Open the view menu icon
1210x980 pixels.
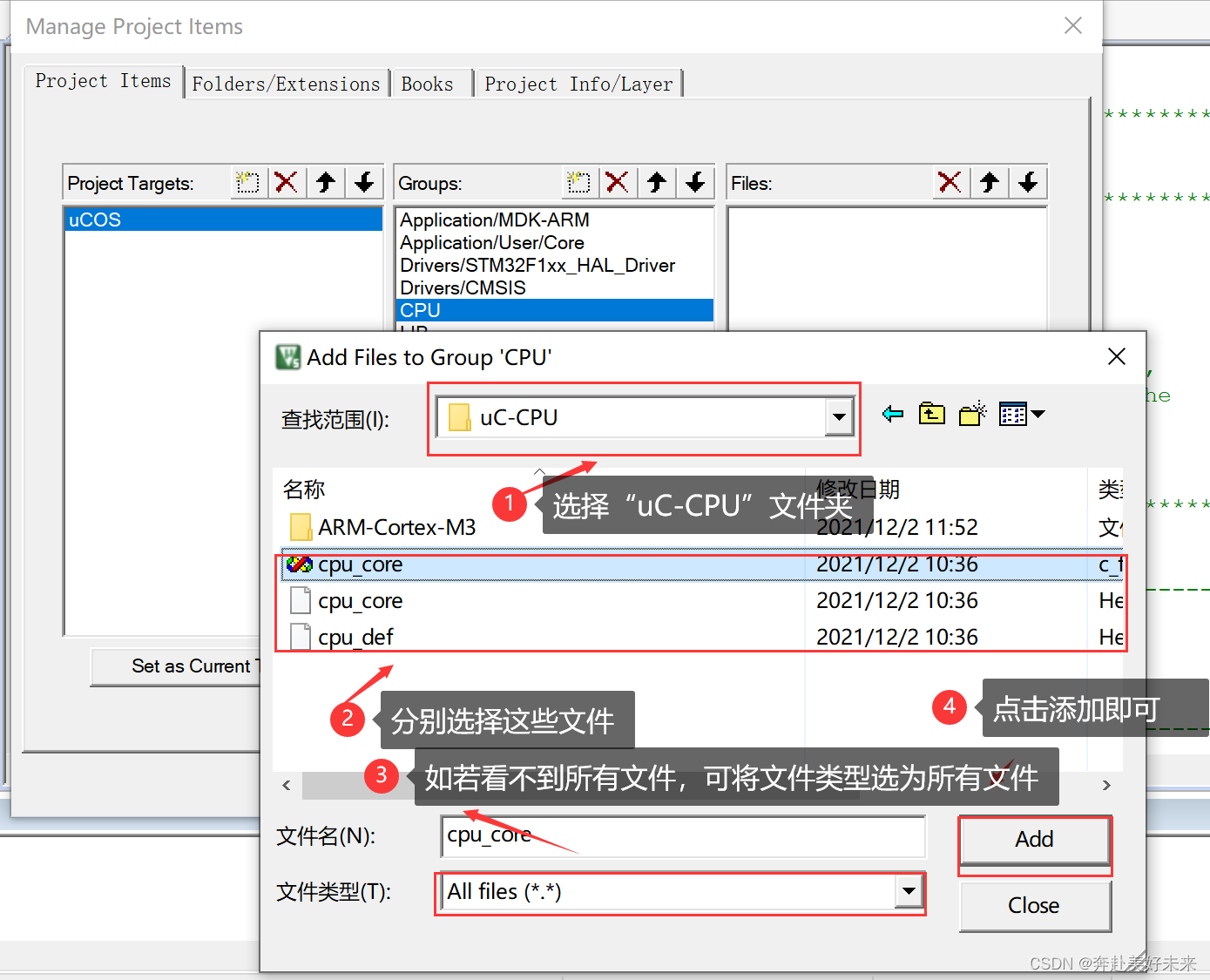[1021, 415]
